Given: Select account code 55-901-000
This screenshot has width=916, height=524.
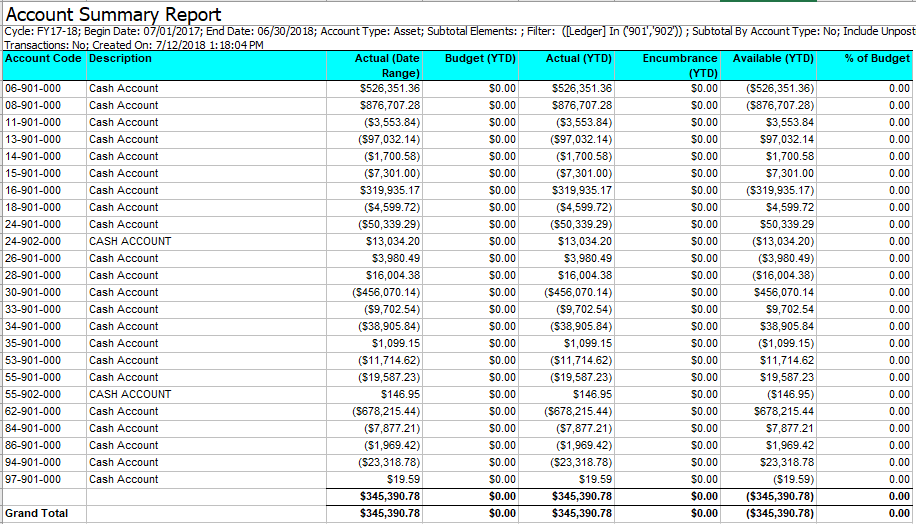Looking at the screenshot, I should coord(33,377).
